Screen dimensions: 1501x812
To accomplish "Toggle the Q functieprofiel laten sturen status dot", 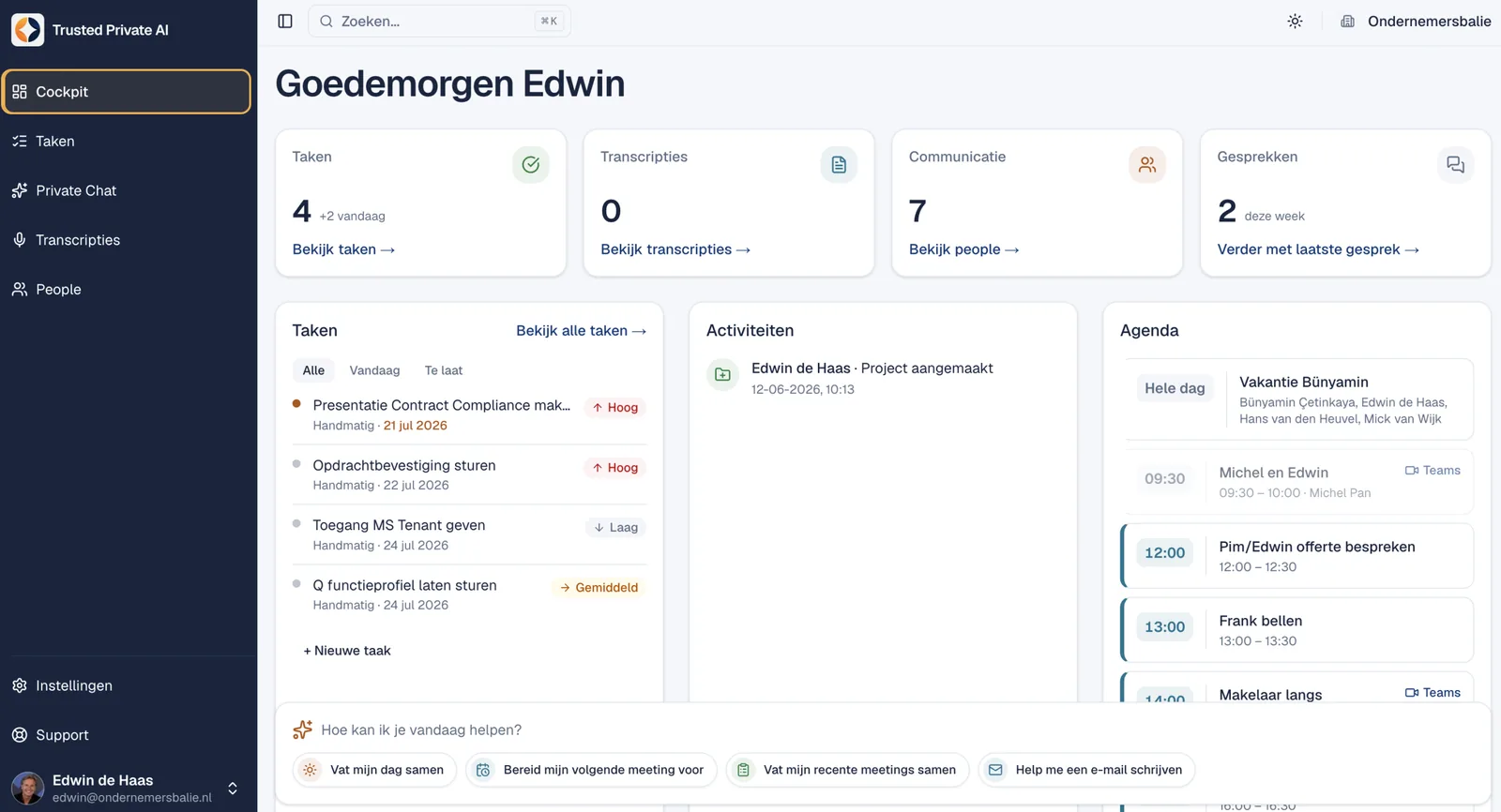I will tap(296, 584).
